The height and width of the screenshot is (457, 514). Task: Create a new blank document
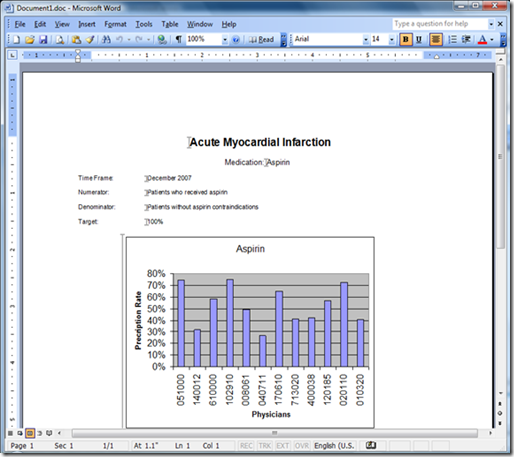pos(16,40)
